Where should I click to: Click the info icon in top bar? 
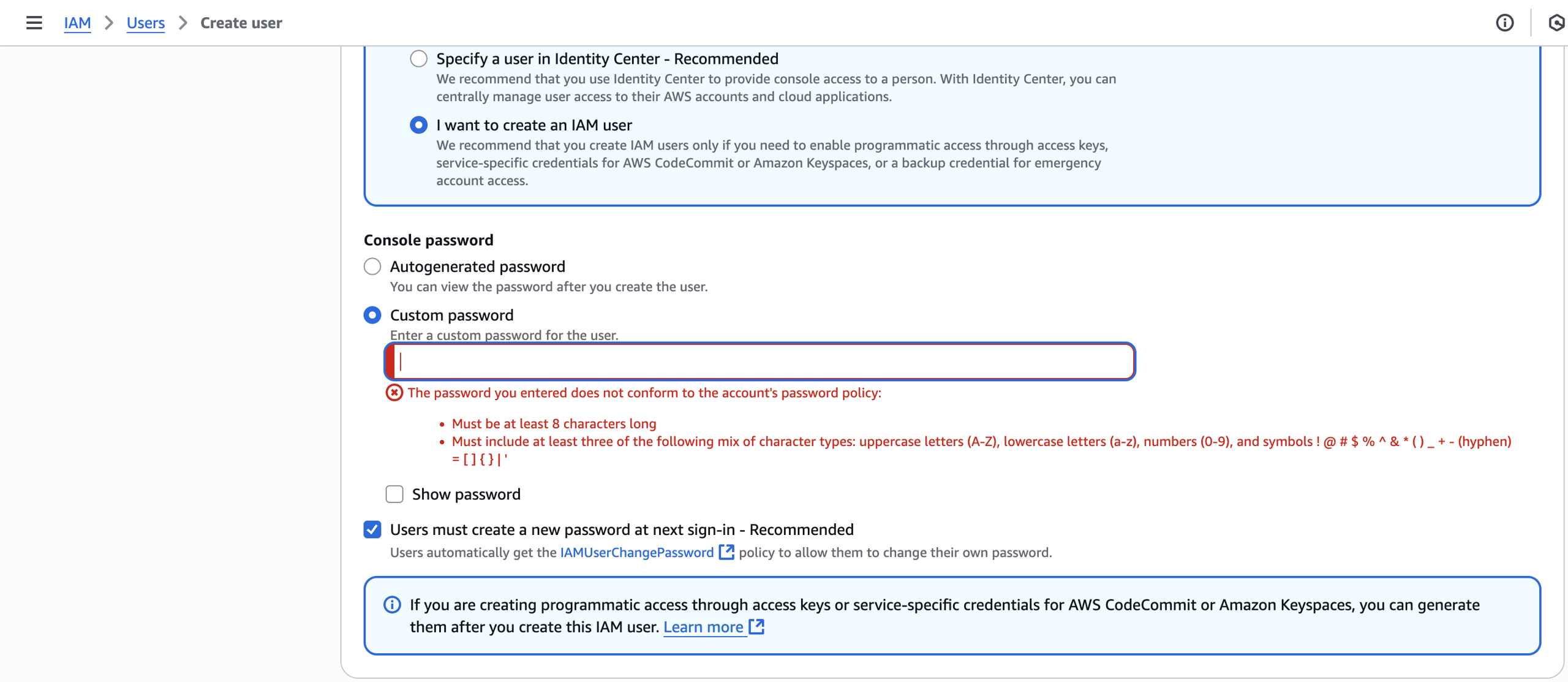click(1504, 23)
